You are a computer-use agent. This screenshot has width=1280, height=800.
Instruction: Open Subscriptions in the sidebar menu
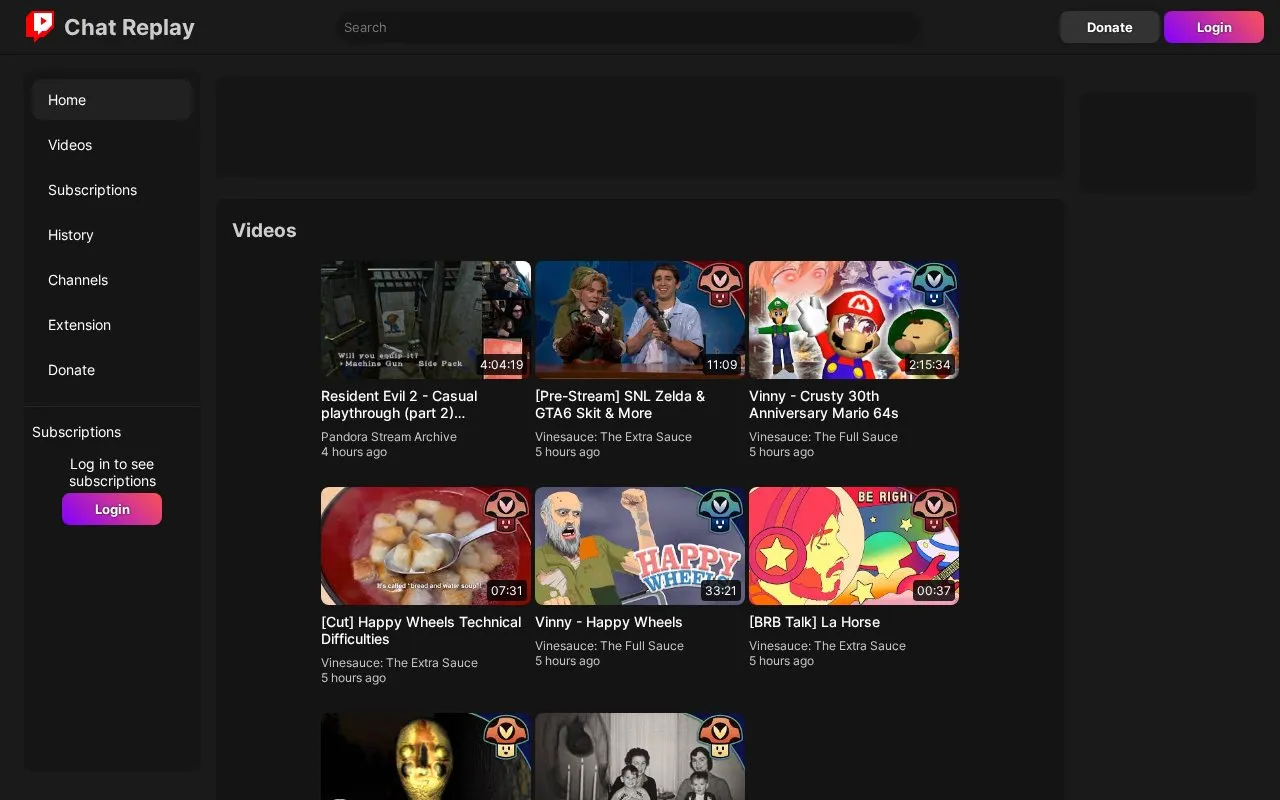tap(112, 190)
